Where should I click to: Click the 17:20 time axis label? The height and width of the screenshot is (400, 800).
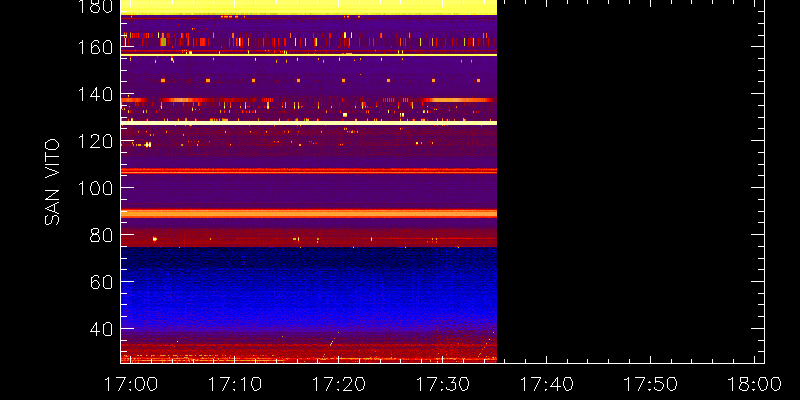(x=338, y=384)
